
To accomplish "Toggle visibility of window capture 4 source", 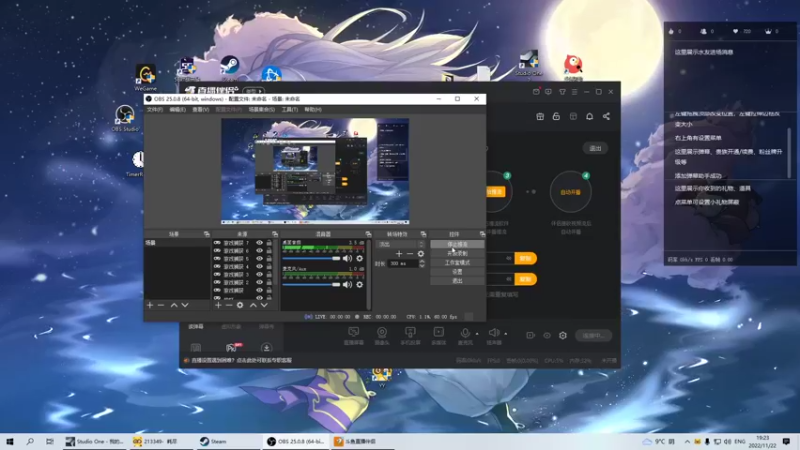I will click(259, 266).
